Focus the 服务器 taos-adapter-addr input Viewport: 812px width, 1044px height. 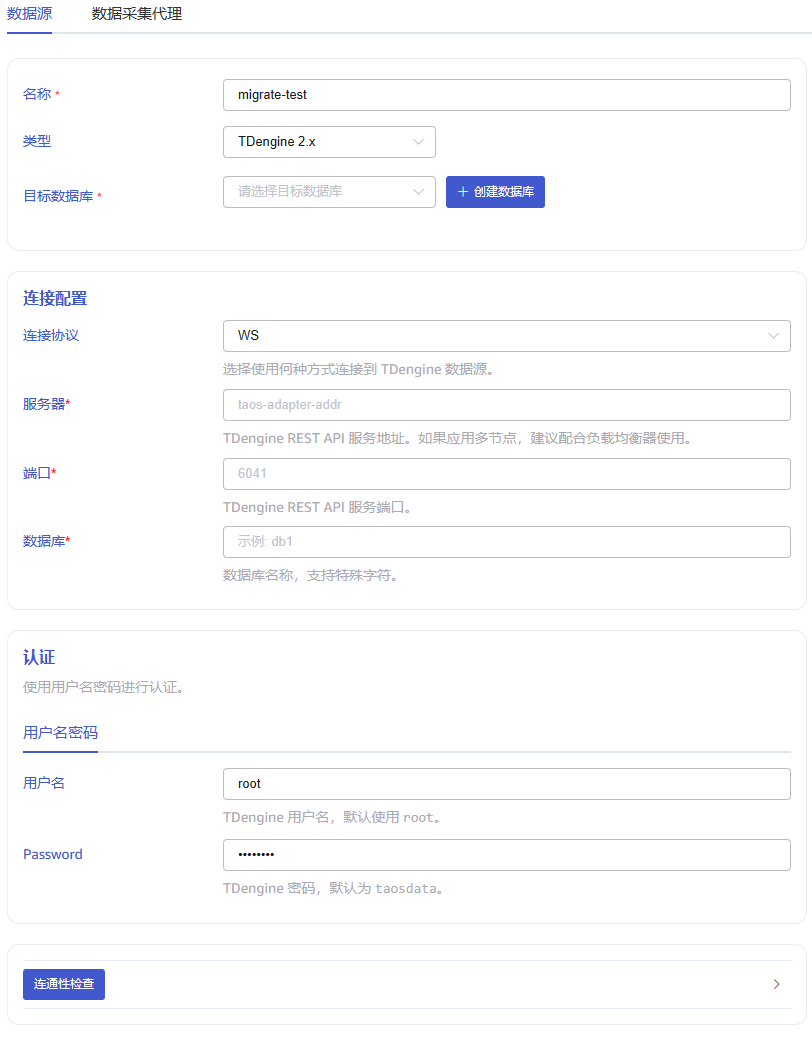coord(506,405)
